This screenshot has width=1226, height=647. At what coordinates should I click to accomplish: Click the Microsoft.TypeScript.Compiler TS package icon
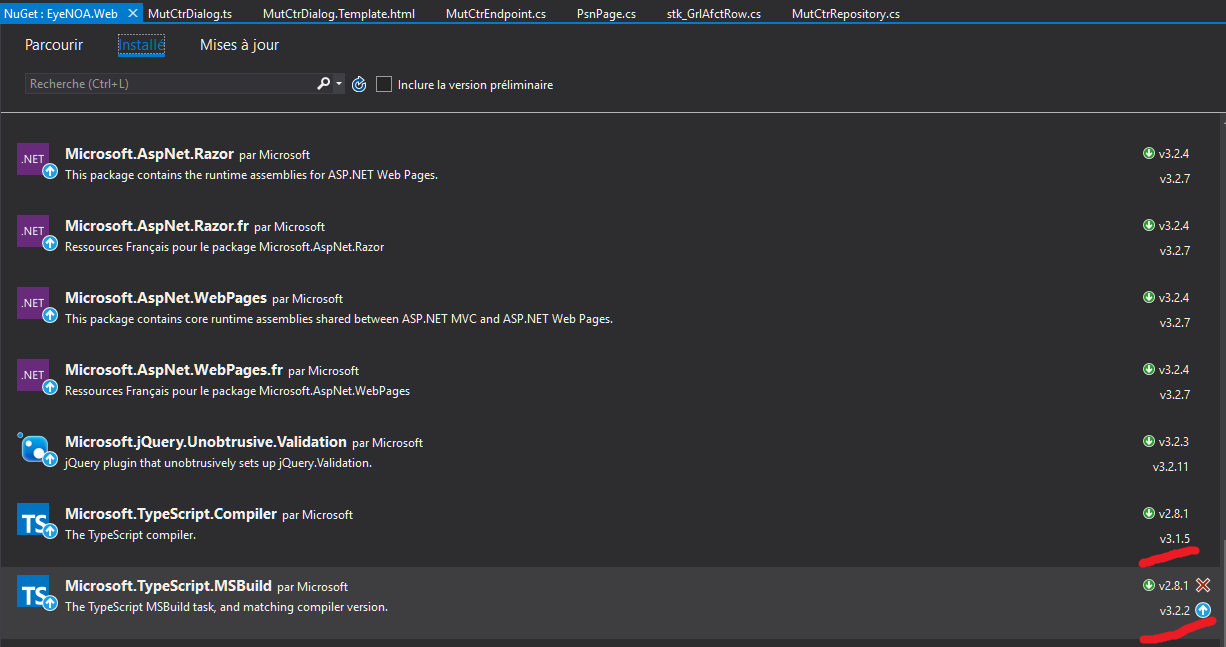pyautogui.click(x=33, y=519)
